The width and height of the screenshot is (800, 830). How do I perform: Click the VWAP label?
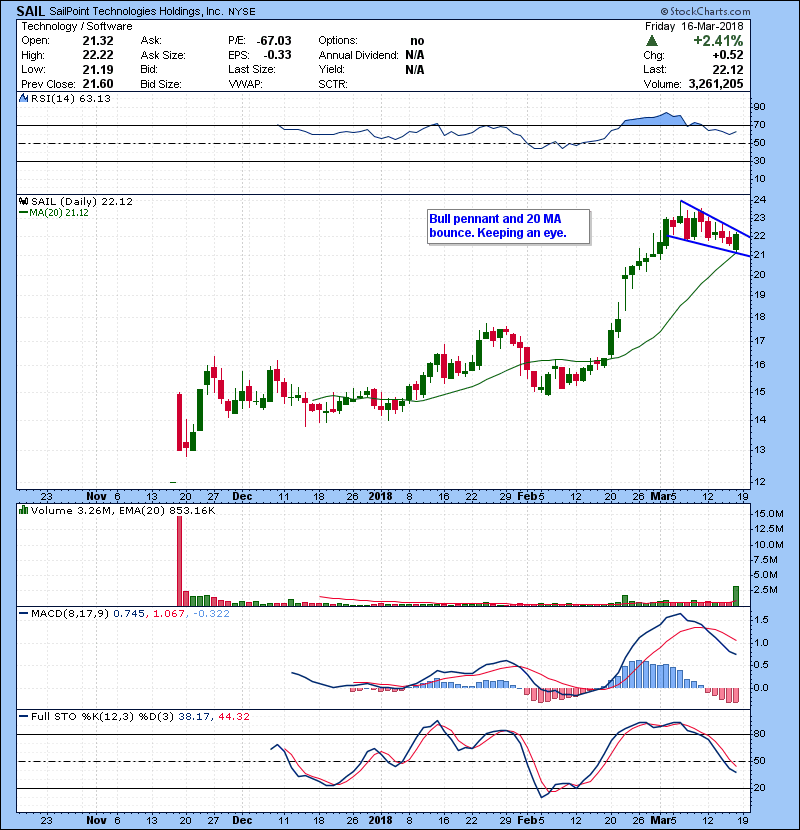(x=246, y=84)
